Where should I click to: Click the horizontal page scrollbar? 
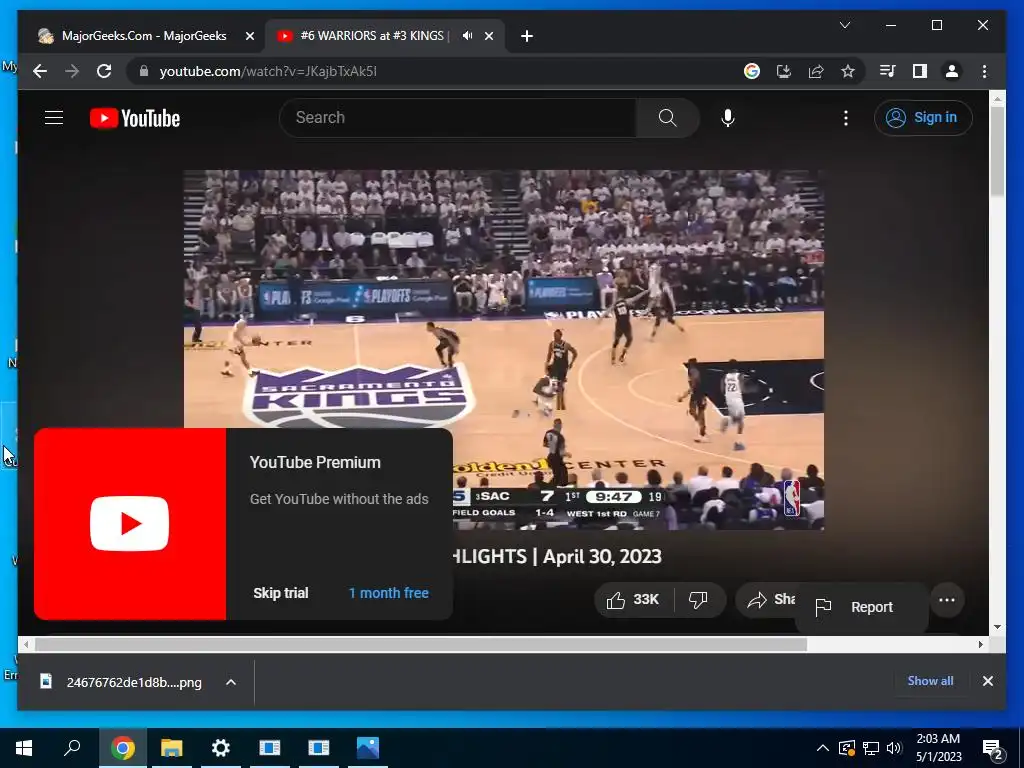click(421, 645)
